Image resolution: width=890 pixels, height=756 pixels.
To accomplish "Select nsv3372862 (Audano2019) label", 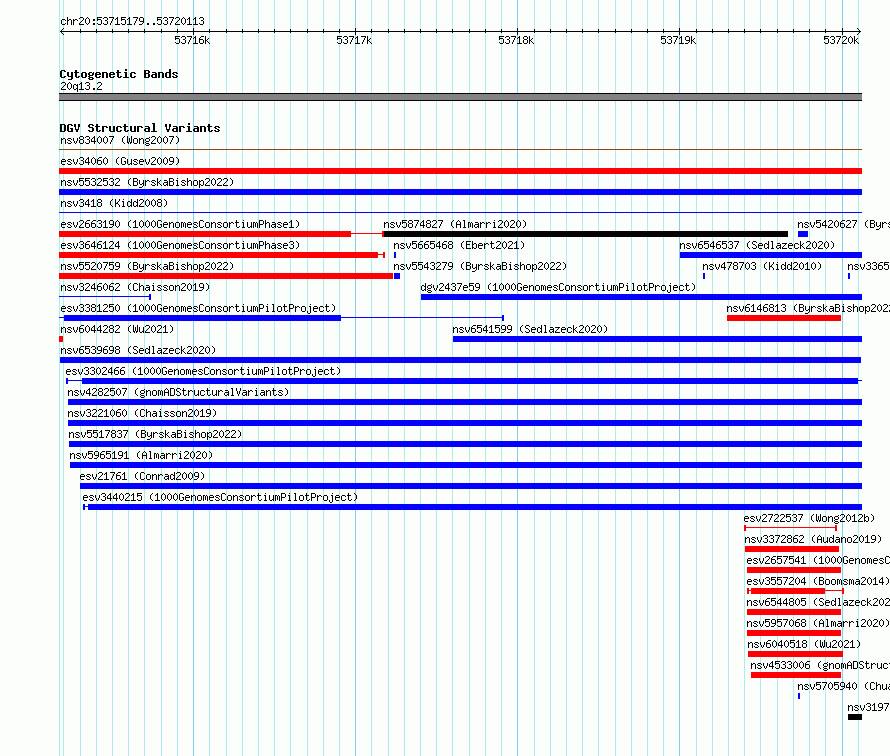I will 813,539.
